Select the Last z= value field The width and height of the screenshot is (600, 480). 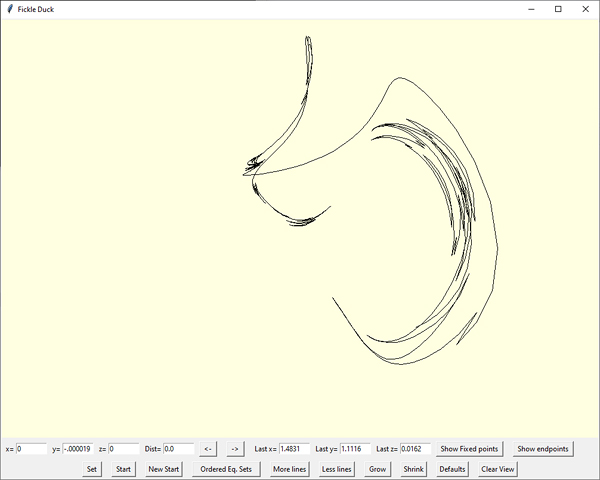click(416, 449)
